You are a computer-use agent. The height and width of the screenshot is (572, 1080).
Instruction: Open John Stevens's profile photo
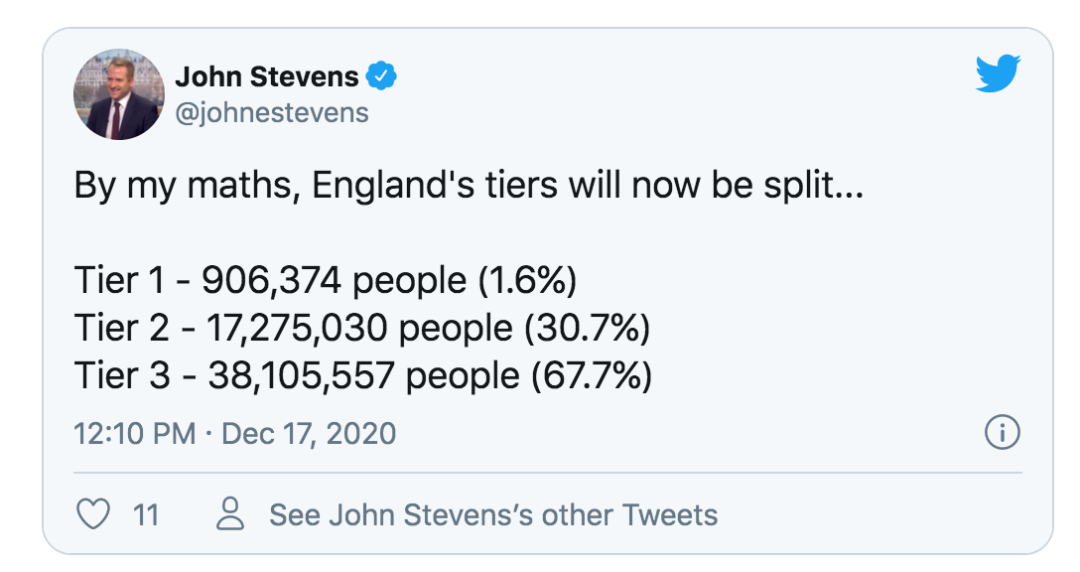tap(118, 94)
